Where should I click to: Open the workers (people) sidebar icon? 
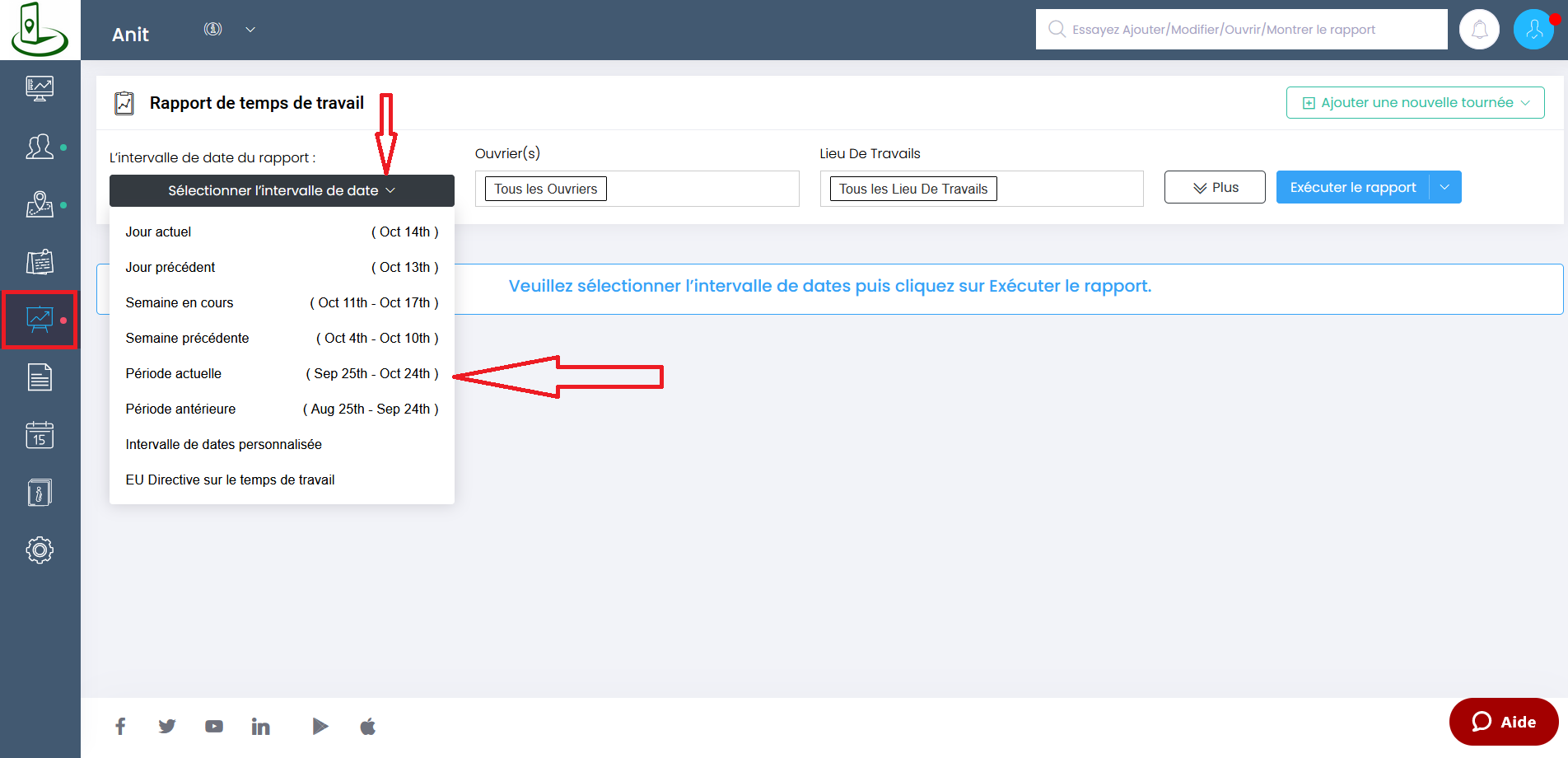[40, 147]
